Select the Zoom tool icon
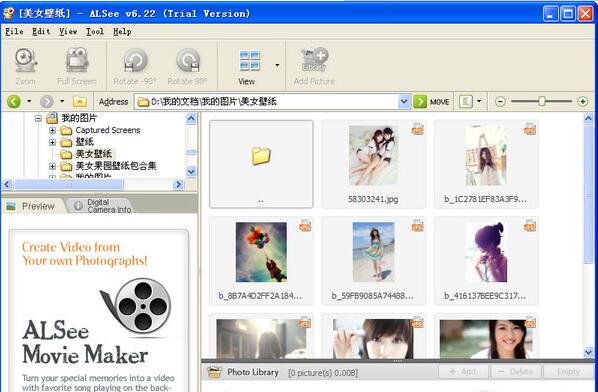598x392 pixels. (x=26, y=60)
